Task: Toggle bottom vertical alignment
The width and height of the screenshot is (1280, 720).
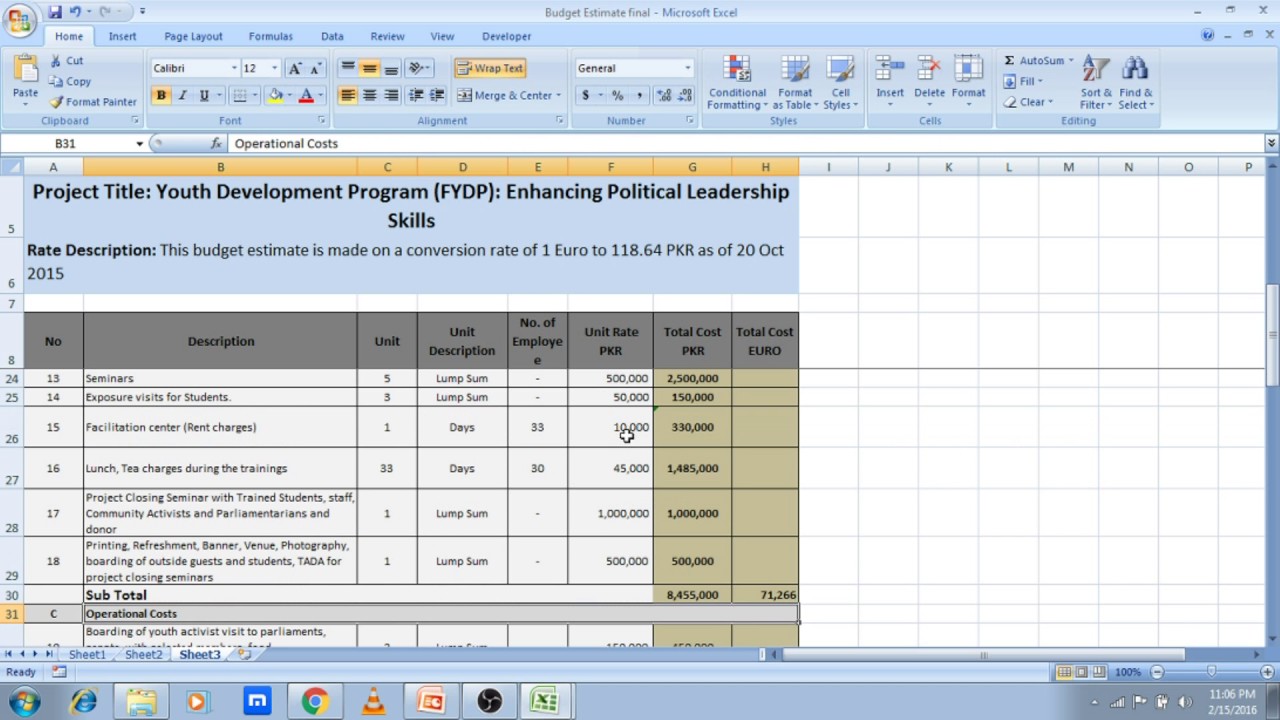Action: point(391,68)
